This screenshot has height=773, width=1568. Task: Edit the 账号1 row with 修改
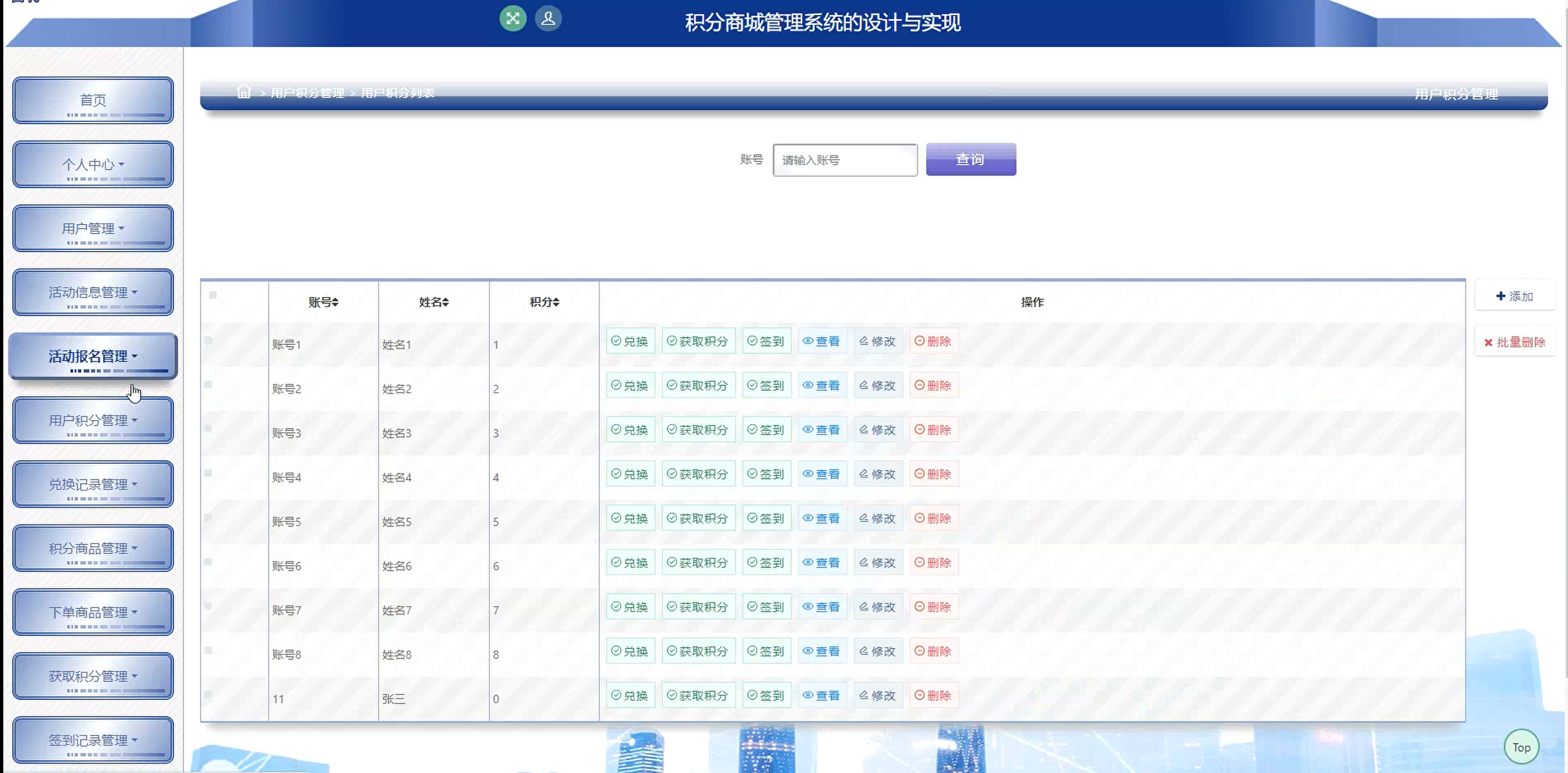click(878, 341)
